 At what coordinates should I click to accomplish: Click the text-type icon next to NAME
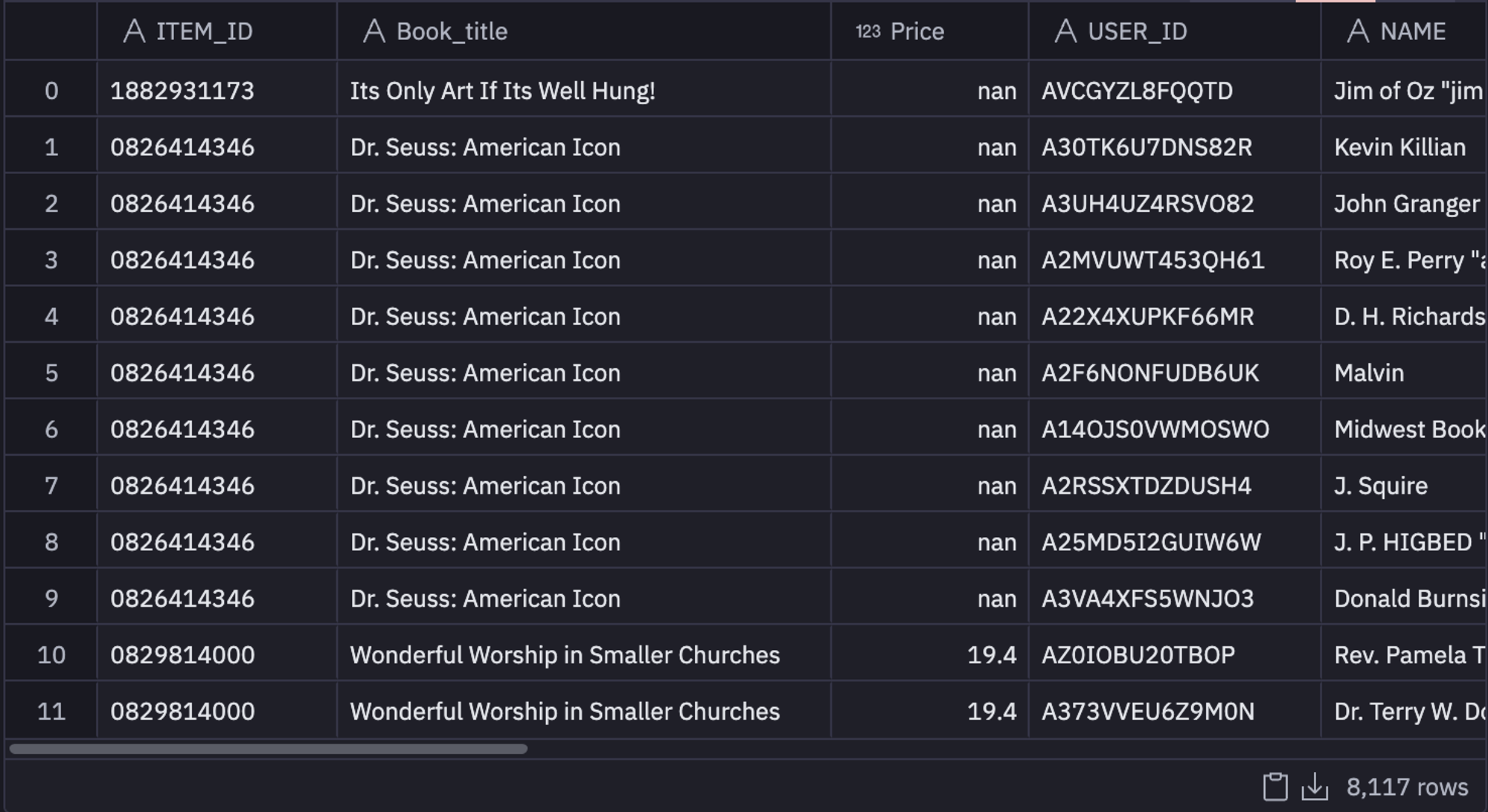1358,31
